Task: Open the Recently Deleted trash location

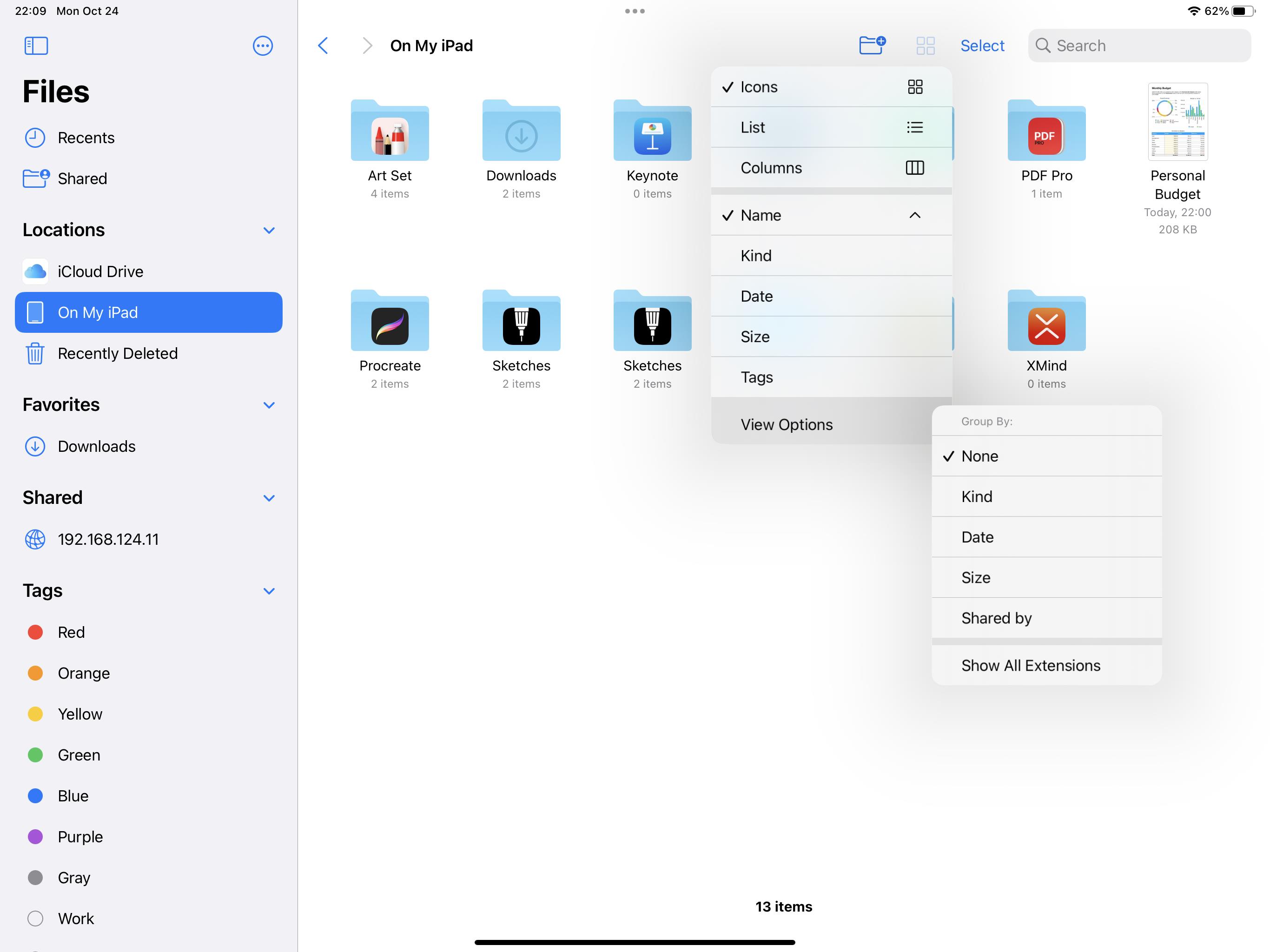Action: coord(117,353)
